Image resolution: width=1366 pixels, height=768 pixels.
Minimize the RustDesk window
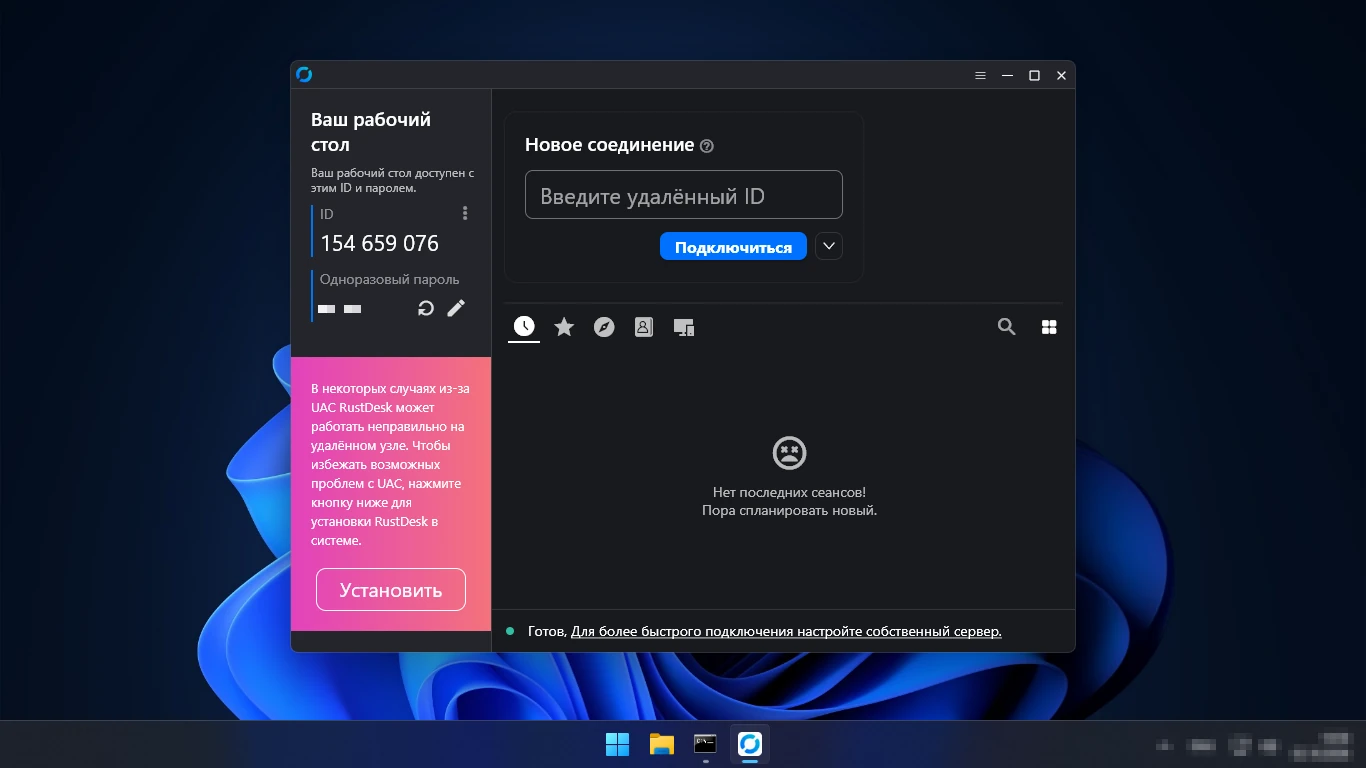[x=1007, y=75]
